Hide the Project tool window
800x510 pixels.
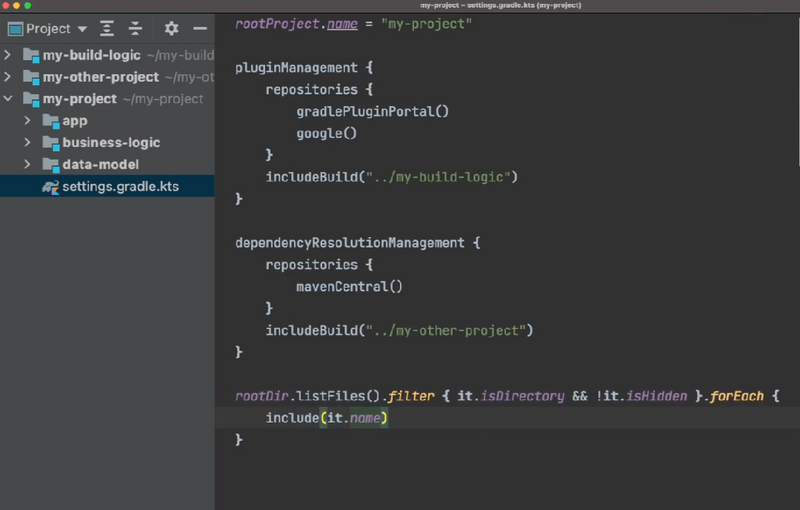(200, 29)
